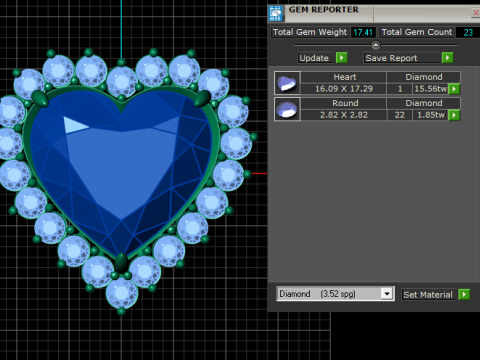Click the Round shape label
The height and width of the screenshot is (360, 480).
[x=344, y=103]
